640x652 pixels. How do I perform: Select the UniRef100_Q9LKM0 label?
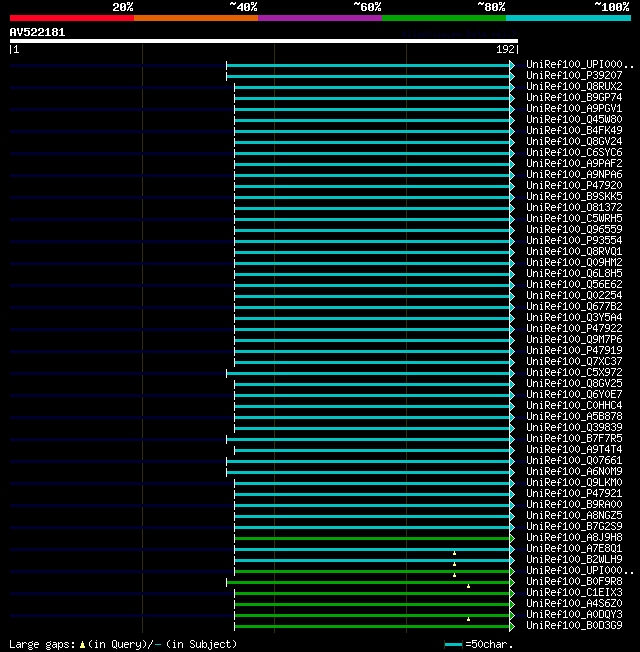point(574,483)
